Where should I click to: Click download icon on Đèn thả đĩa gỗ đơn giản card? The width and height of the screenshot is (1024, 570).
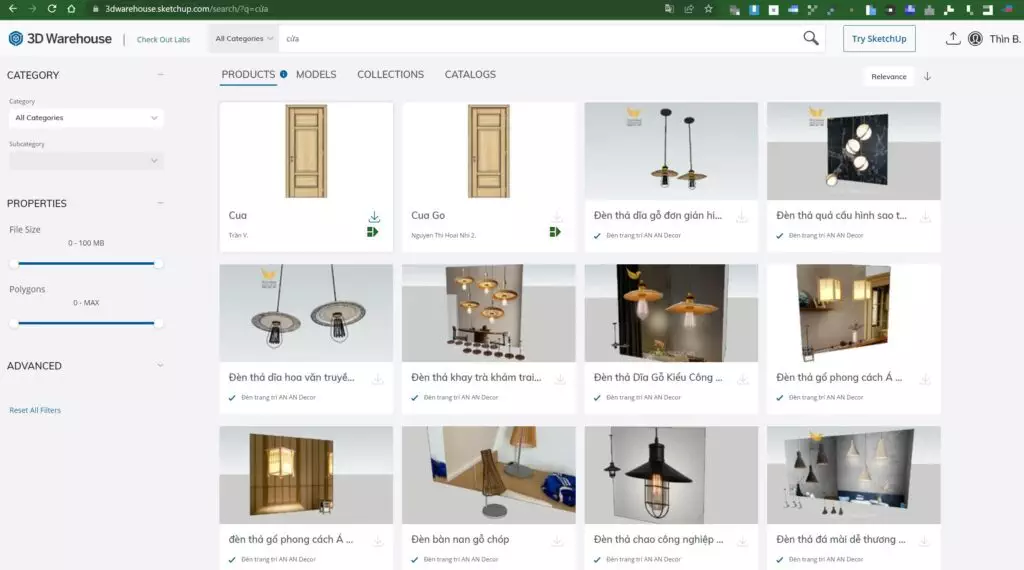pos(742,217)
